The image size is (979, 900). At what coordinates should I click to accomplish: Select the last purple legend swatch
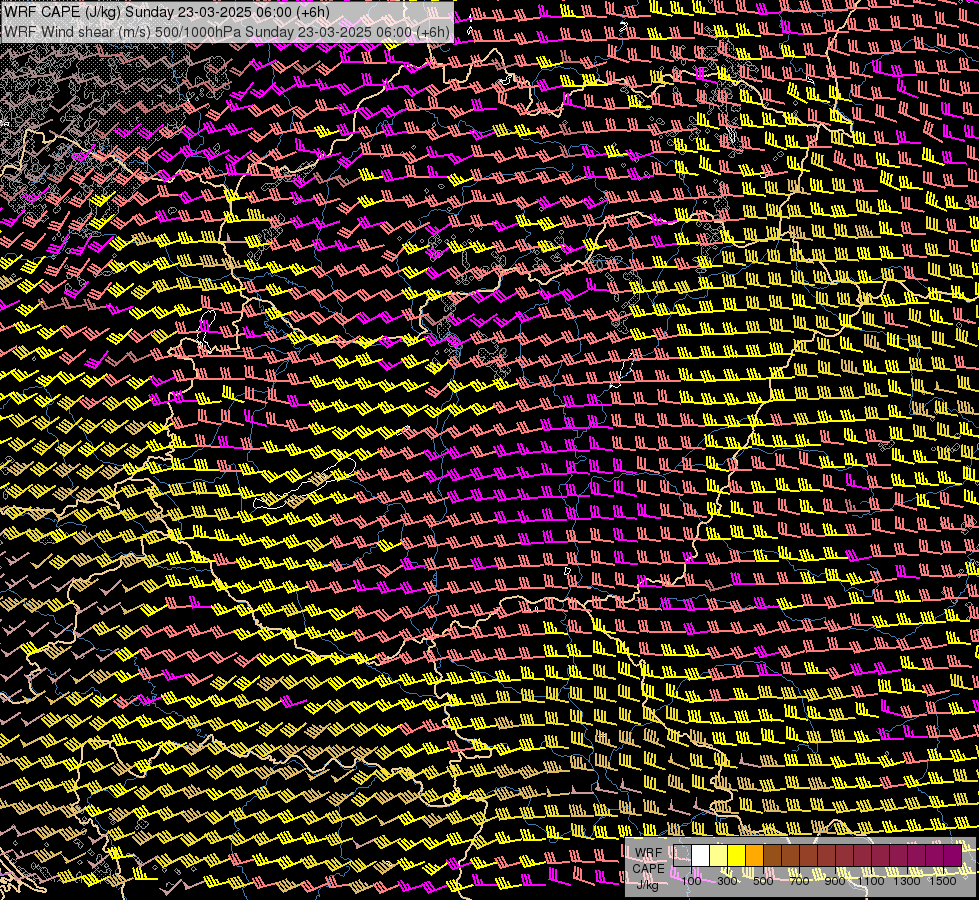click(953, 856)
